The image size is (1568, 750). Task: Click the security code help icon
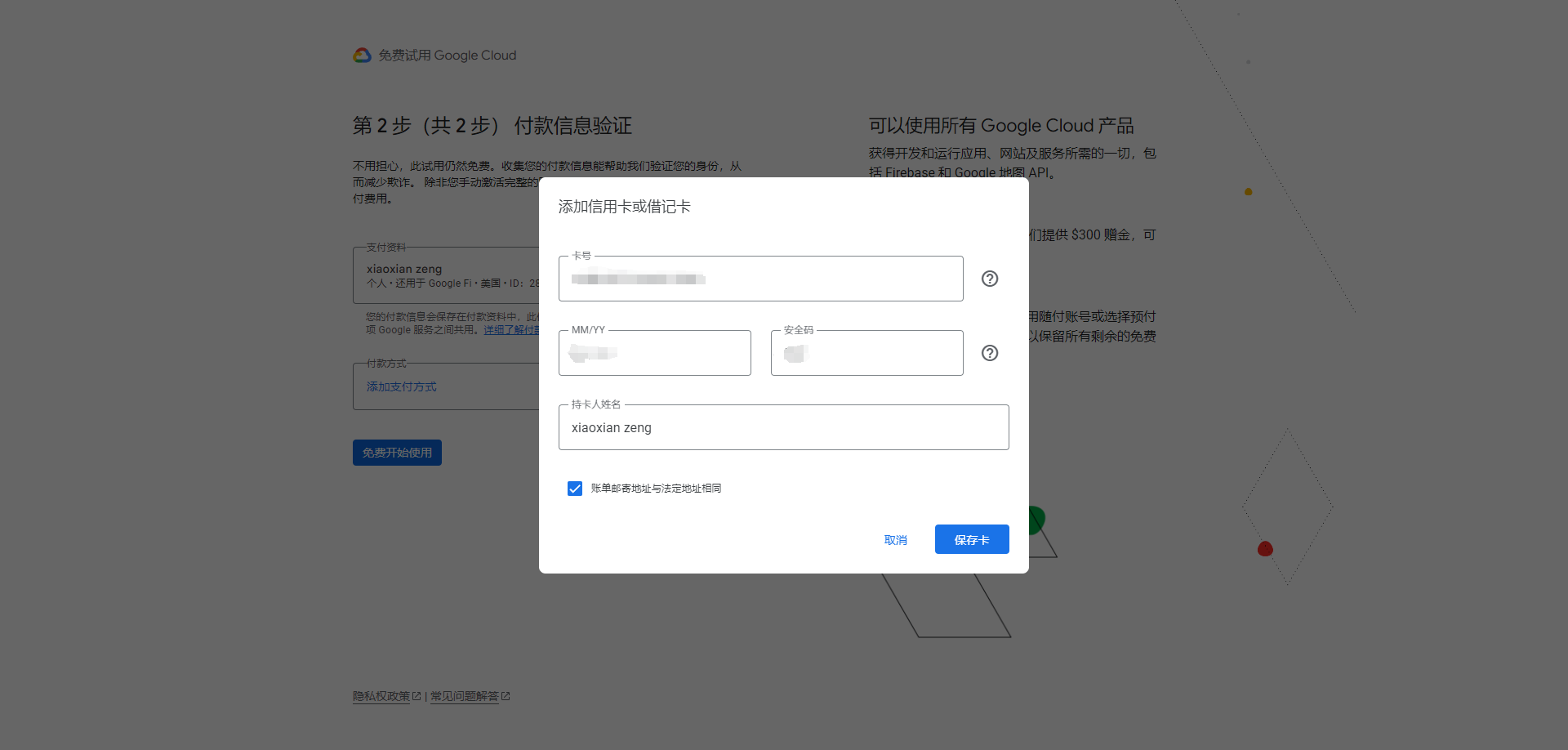click(x=990, y=353)
